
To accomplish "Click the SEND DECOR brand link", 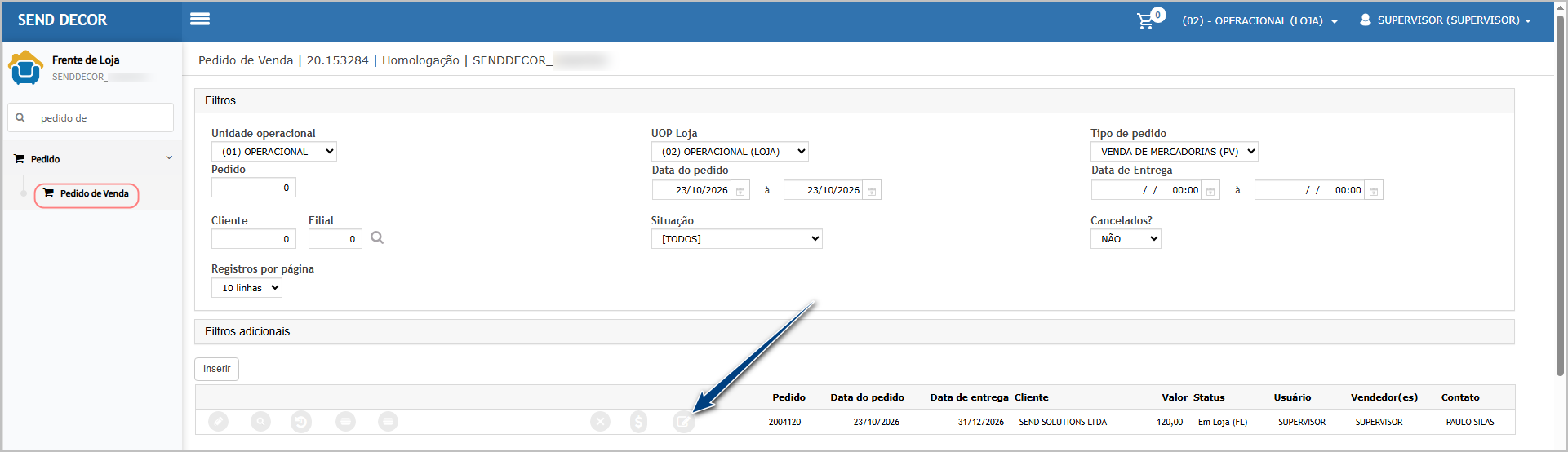I will (x=62, y=20).
